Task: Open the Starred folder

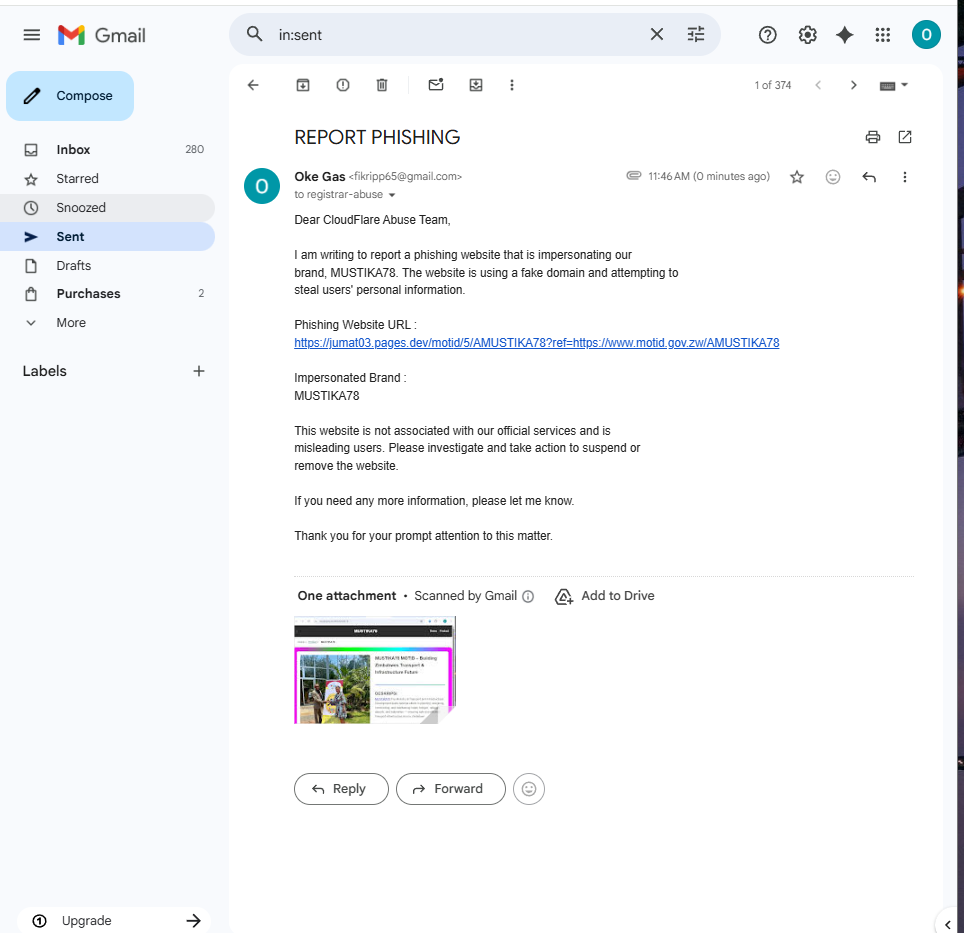Action: coord(108,179)
